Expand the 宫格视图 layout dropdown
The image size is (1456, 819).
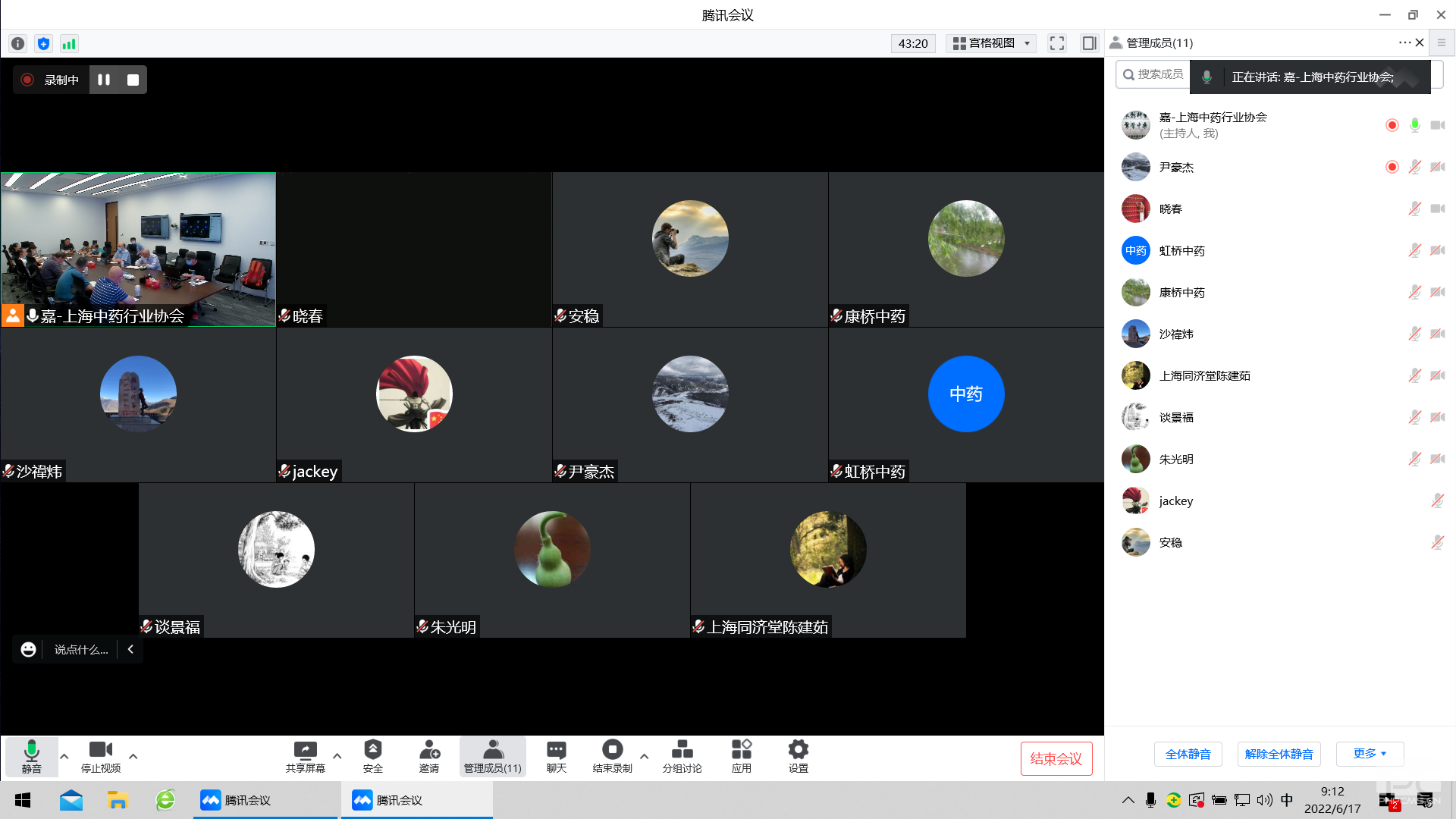(992, 43)
